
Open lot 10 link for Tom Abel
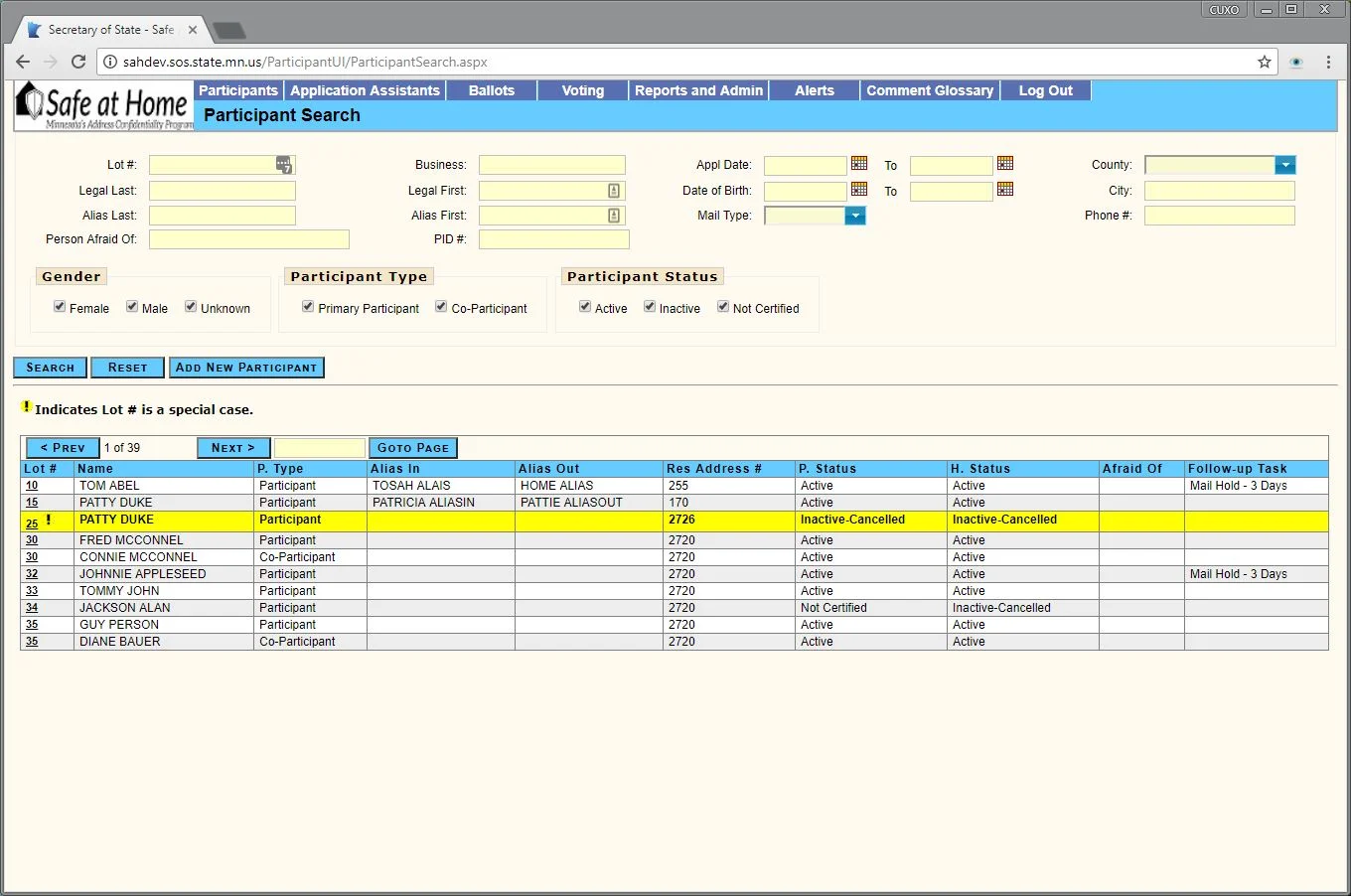32,486
